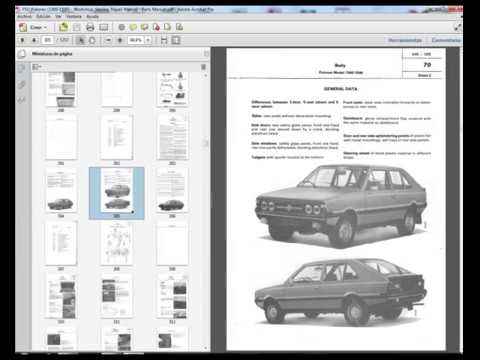Select the page 307 thumbnail
480x360 pixels.
(61, 243)
